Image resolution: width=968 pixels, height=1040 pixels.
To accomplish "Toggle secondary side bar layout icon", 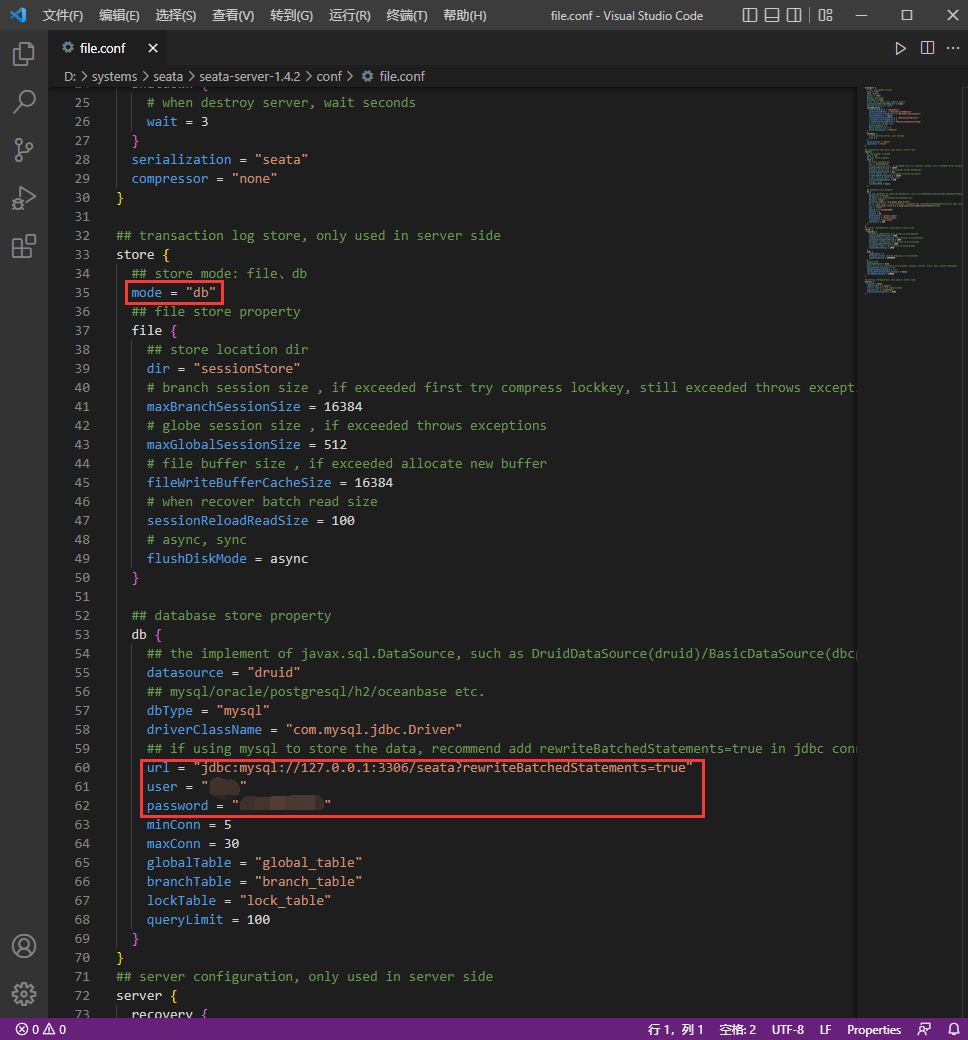I will pos(794,15).
